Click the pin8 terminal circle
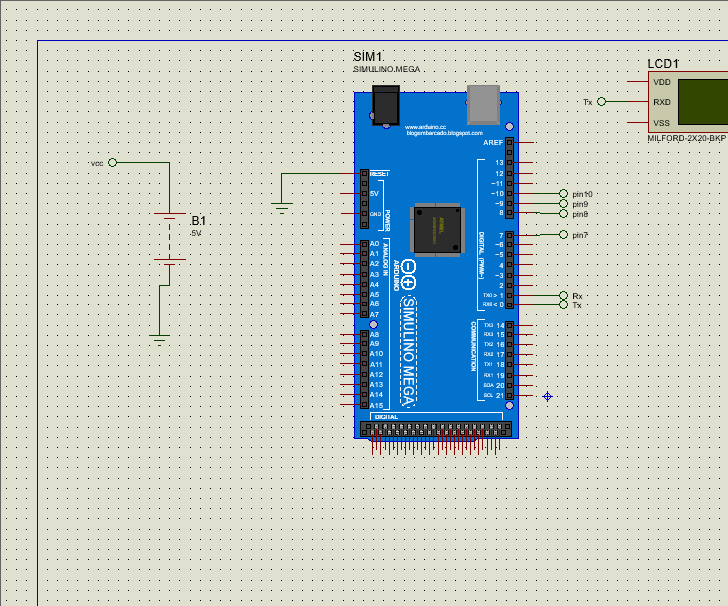This screenshot has height=606, width=728. (x=563, y=214)
